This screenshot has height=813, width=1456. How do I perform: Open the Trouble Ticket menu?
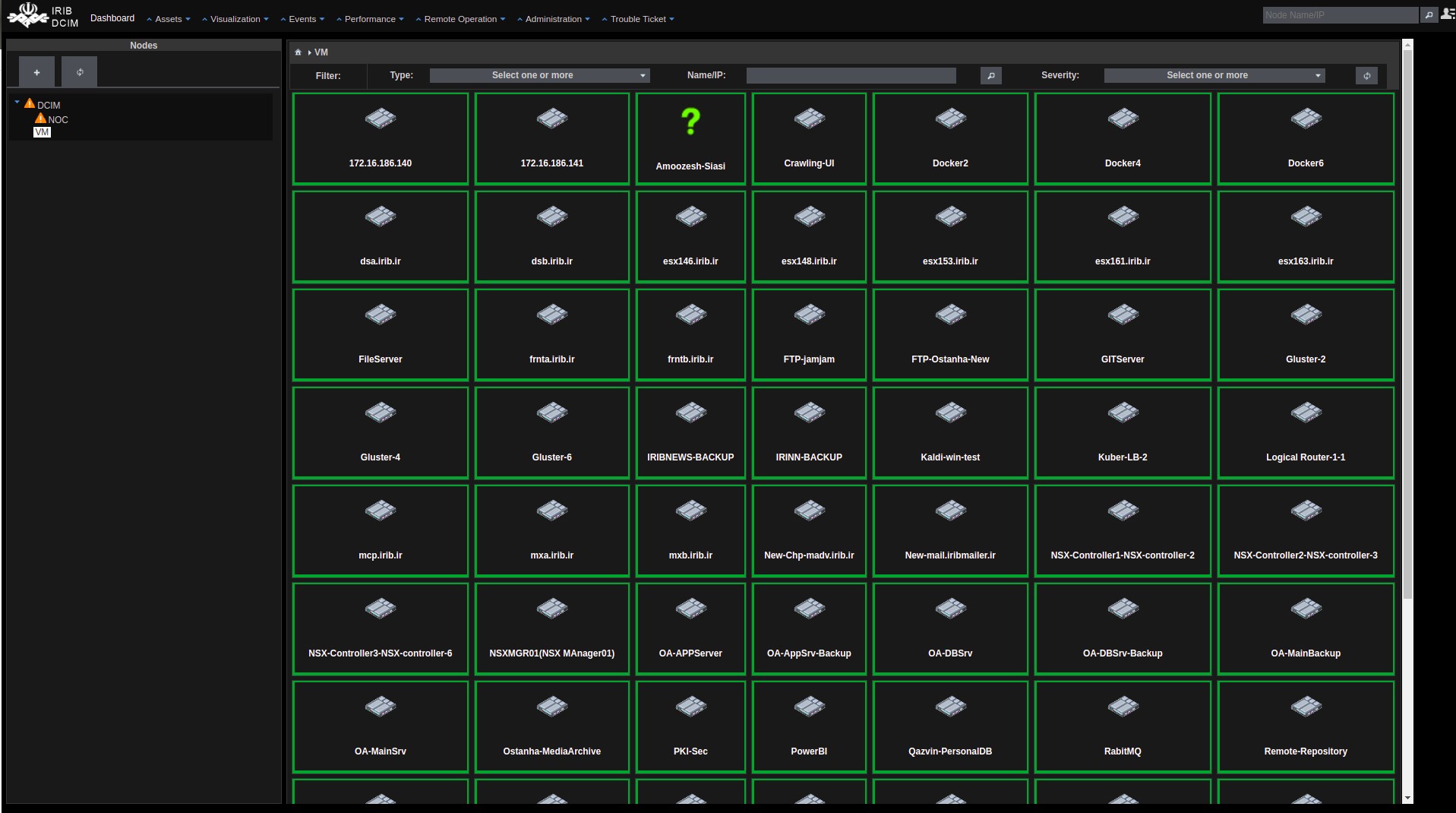[x=638, y=19]
